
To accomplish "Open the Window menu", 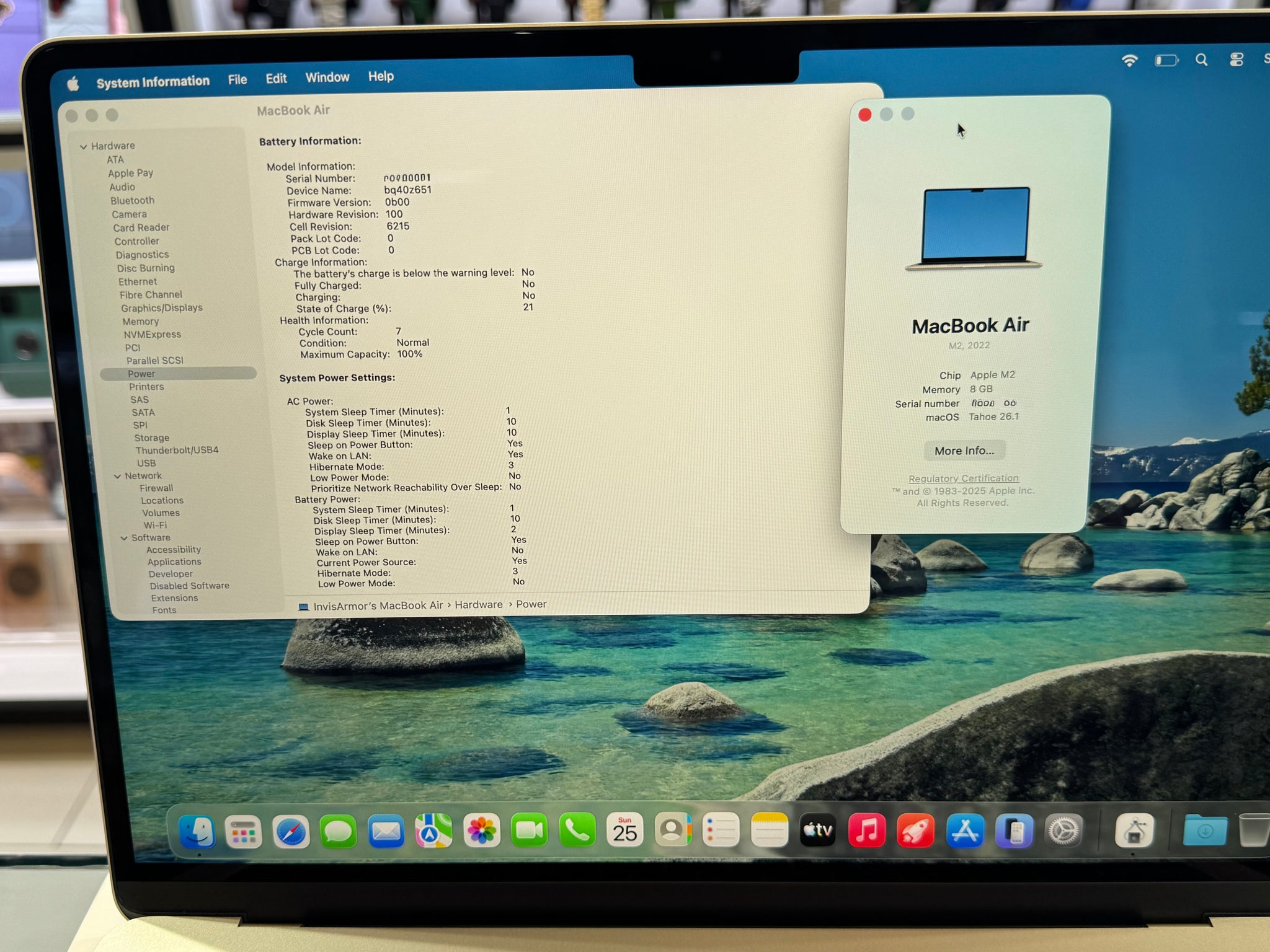I will [x=327, y=77].
